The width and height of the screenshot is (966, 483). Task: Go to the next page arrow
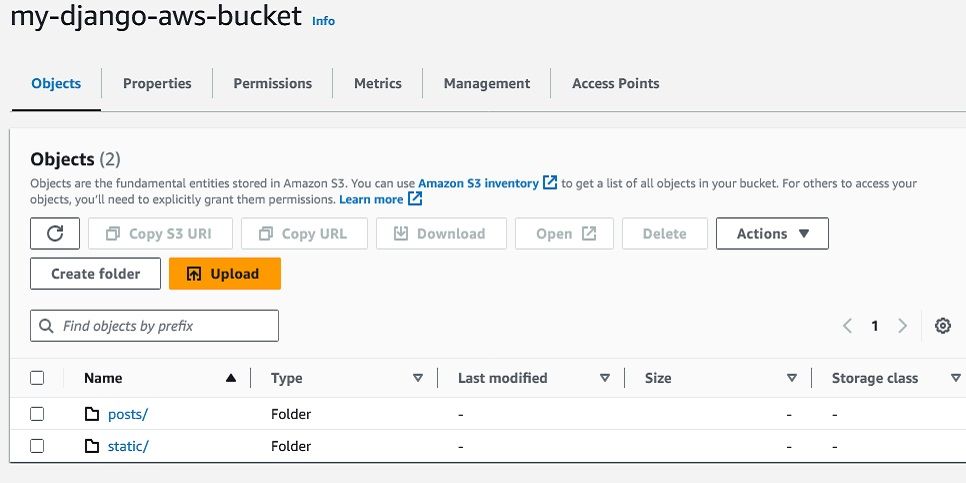(903, 326)
